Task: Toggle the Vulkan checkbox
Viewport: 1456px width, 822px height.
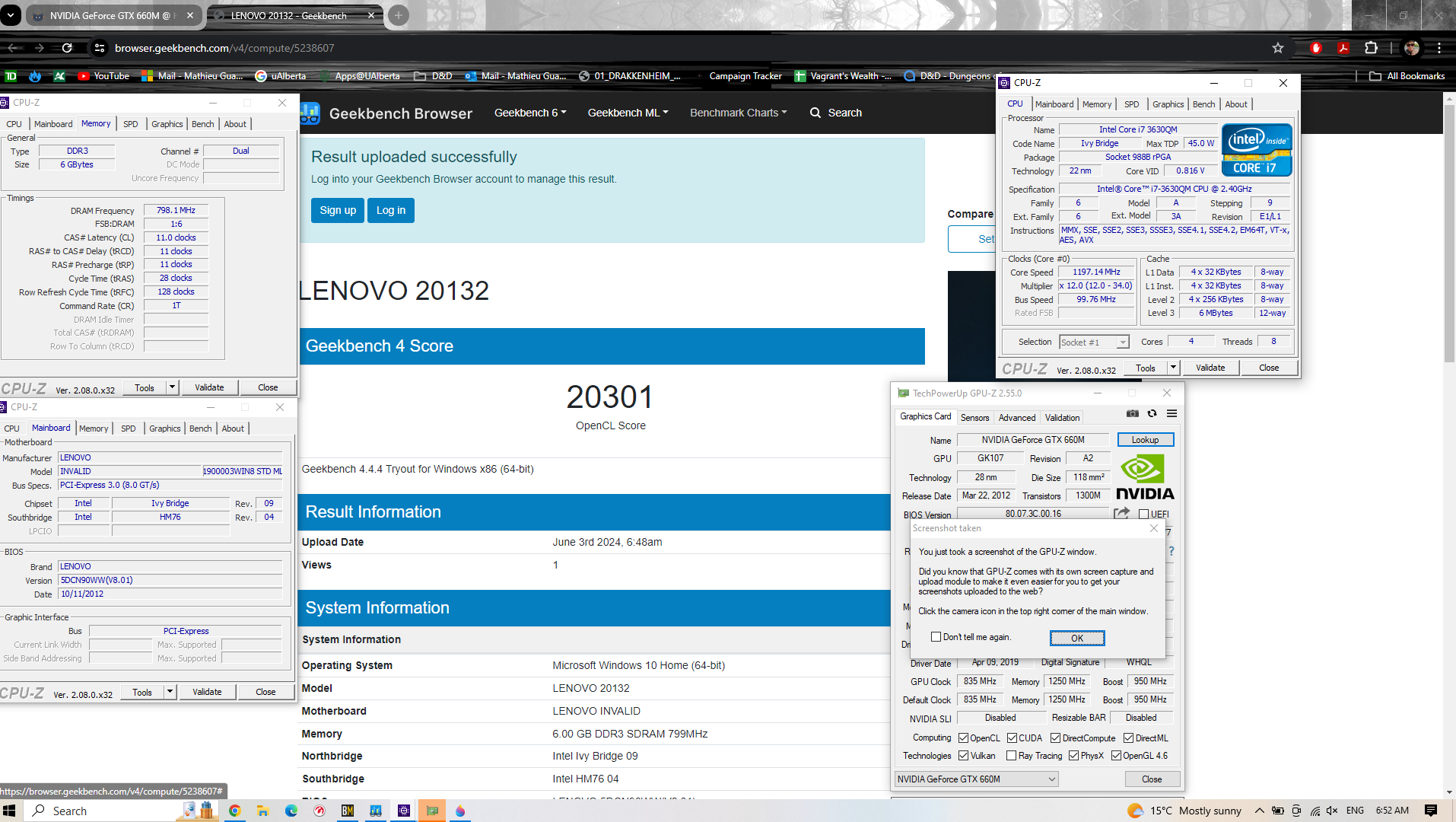Action: coord(963,756)
